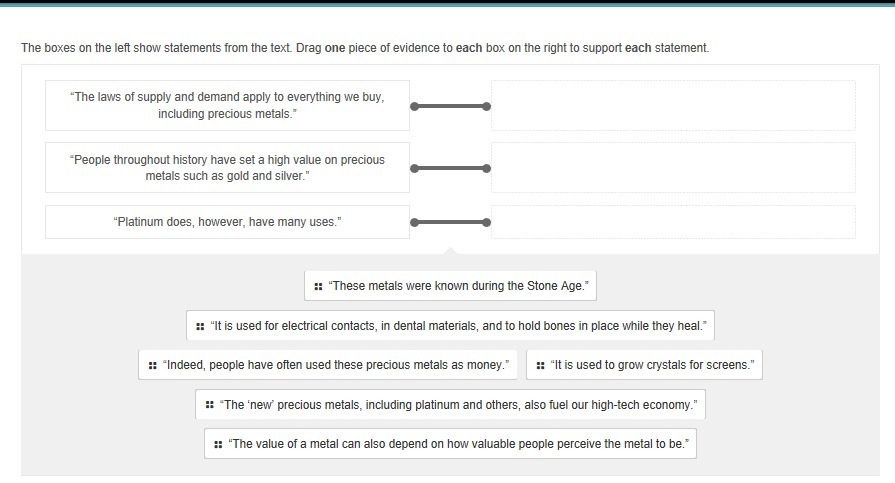
Task: Click empty drop box beside "laws of supply and demand"
Action: click(673, 105)
